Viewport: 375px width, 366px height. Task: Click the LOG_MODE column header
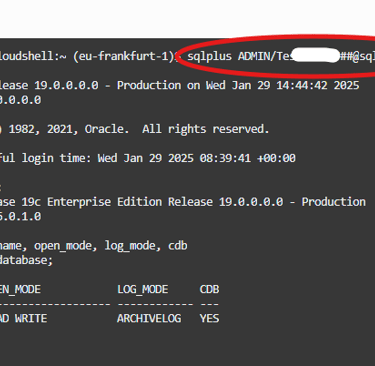click(x=143, y=289)
